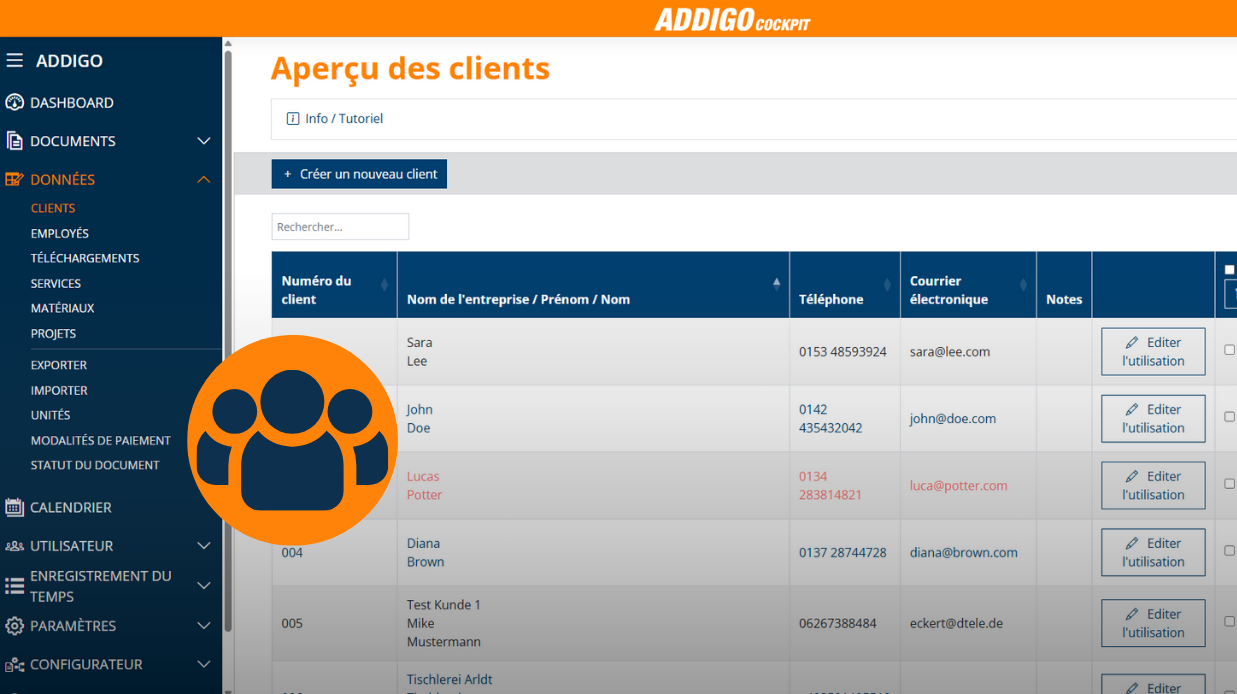Expand the Utilisateur section chevron
This screenshot has width=1237, height=694.
(204, 546)
